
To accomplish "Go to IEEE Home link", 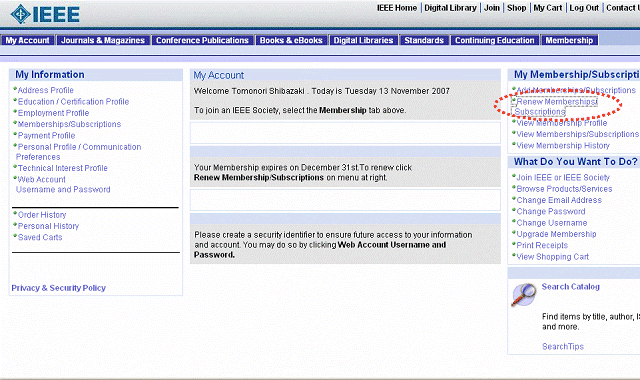I will [397, 8].
